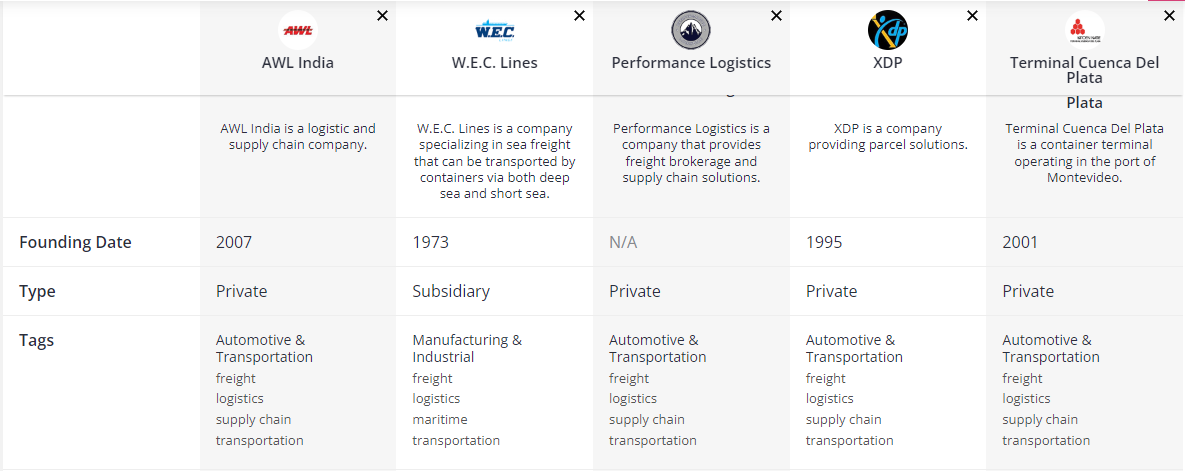1185x471 pixels.
Task: Open the Performance Logistics company name
Action: (x=691, y=63)
